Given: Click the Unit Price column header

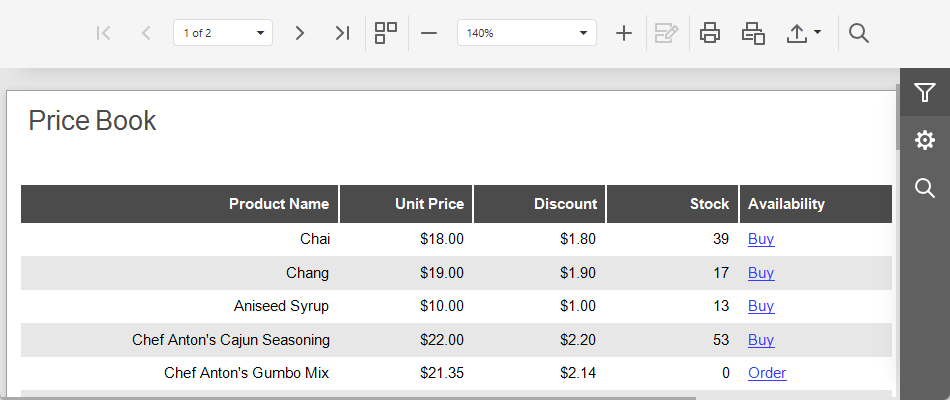Looking at the screenshot, I should coord(406,204).
